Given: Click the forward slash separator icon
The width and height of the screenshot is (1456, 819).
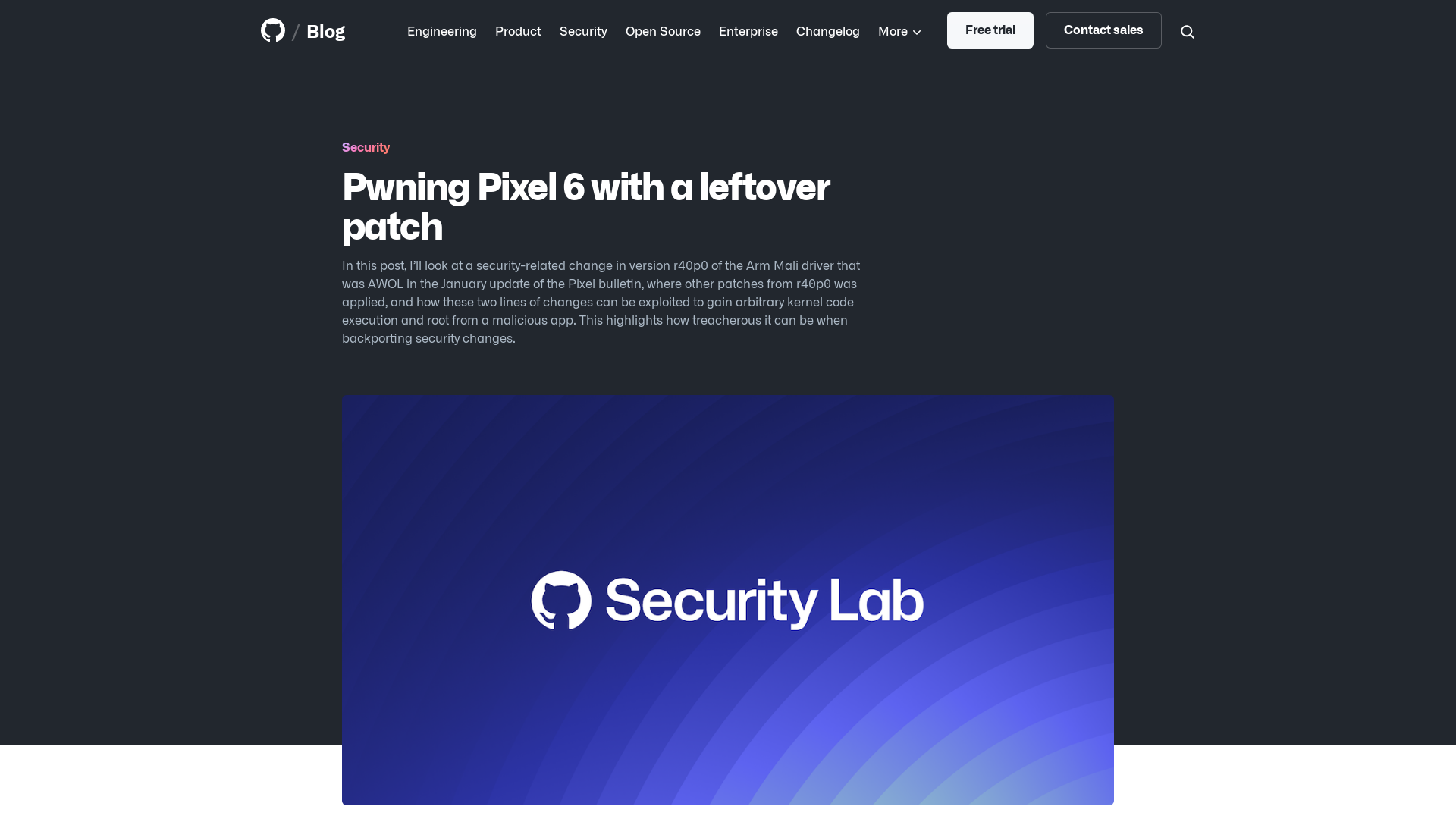Looking at the screenshot, I should (x=296, y=30).
